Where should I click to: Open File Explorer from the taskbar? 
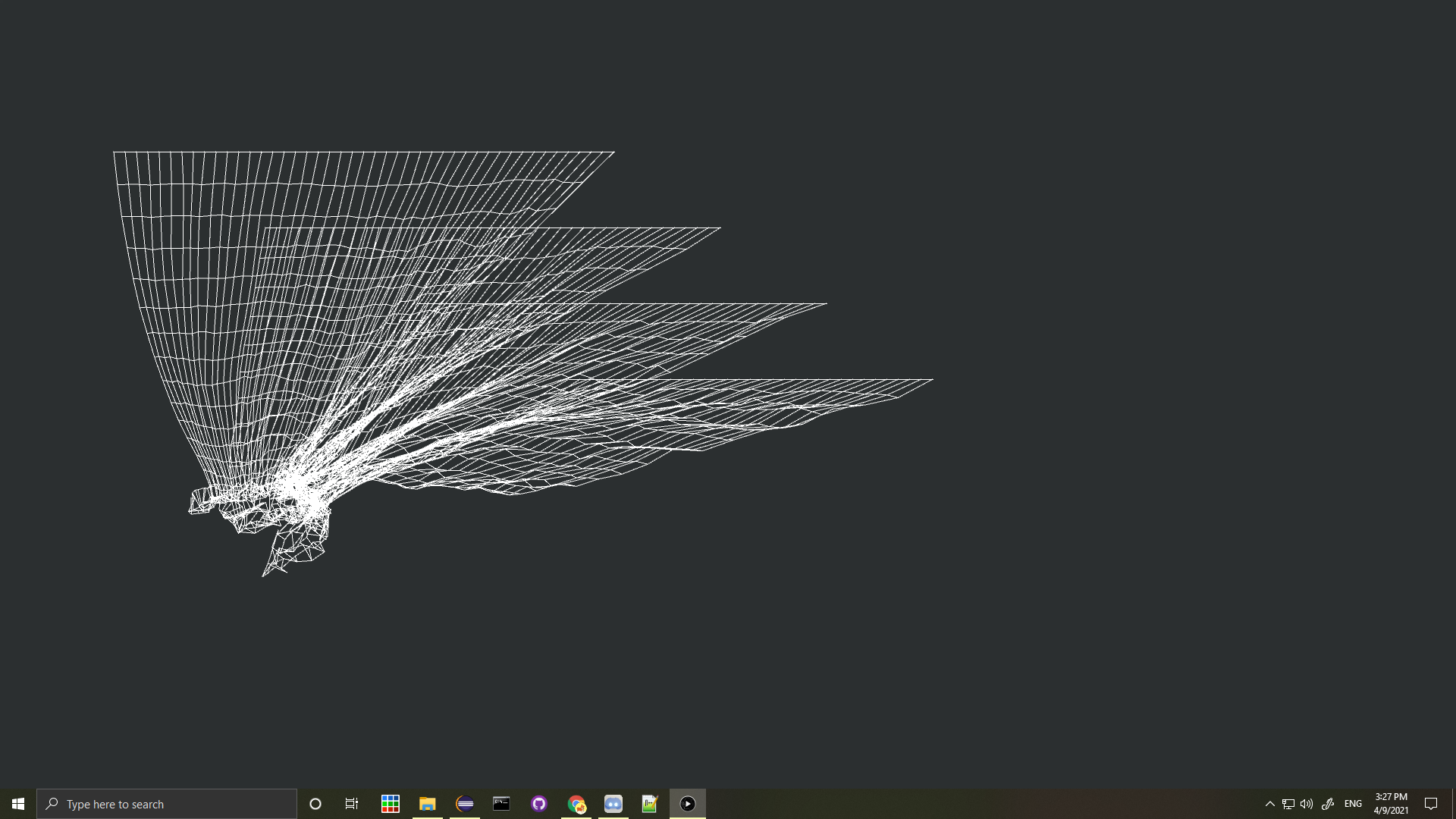428,804
